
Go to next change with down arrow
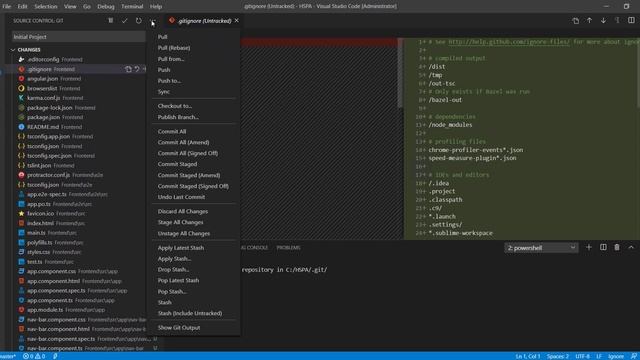pos(603,20)
